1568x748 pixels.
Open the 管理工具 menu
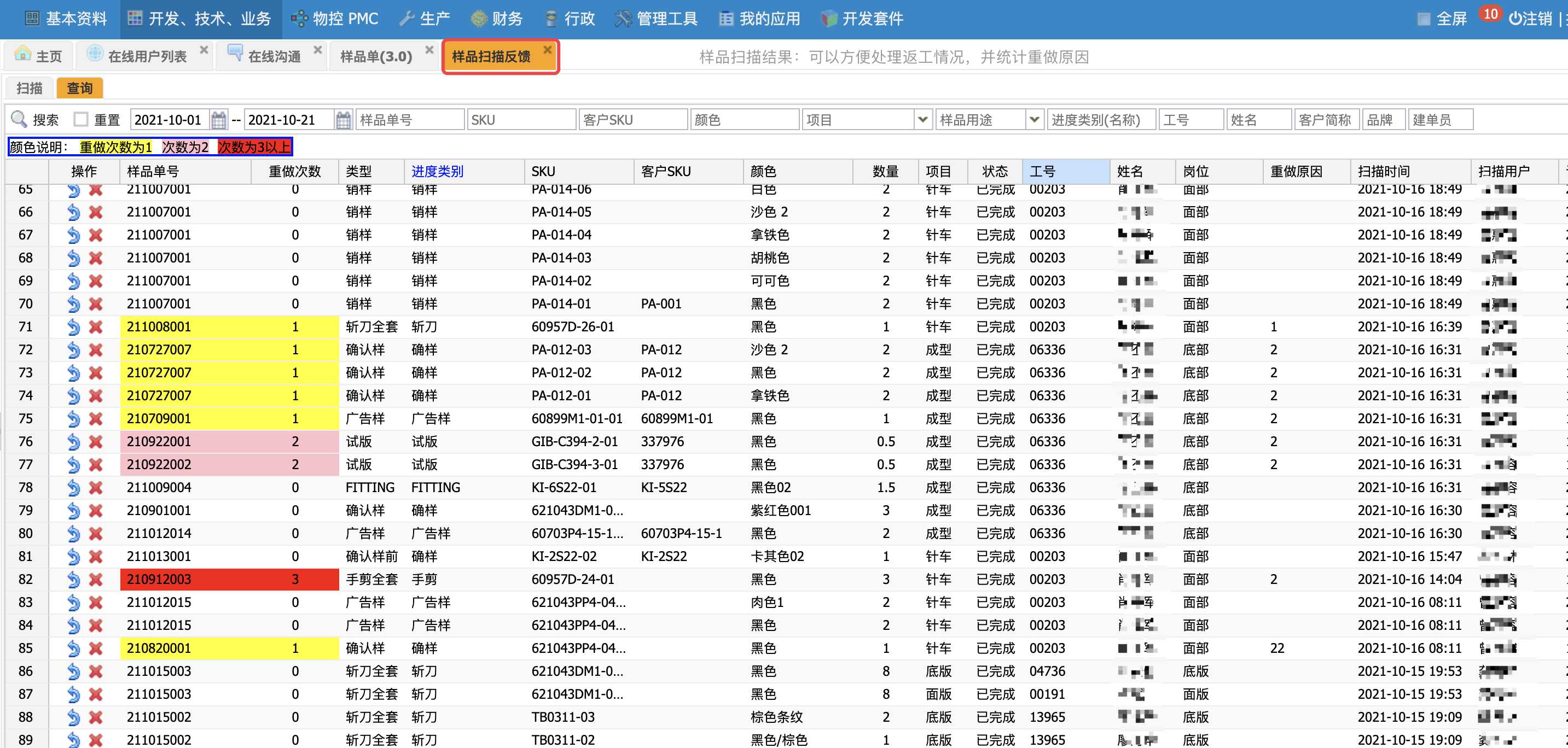(656, 19)
